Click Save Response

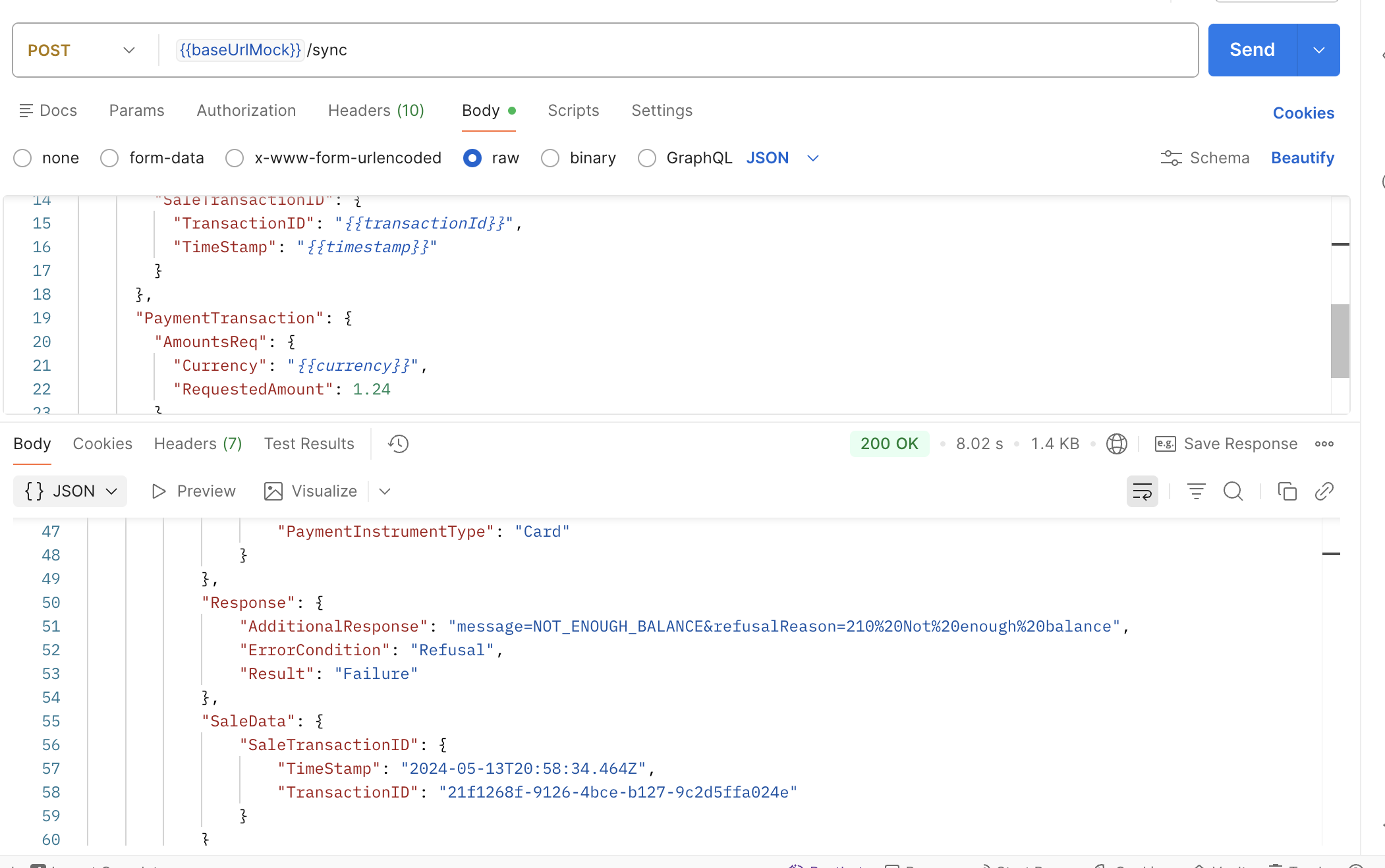coord(1241,444)
